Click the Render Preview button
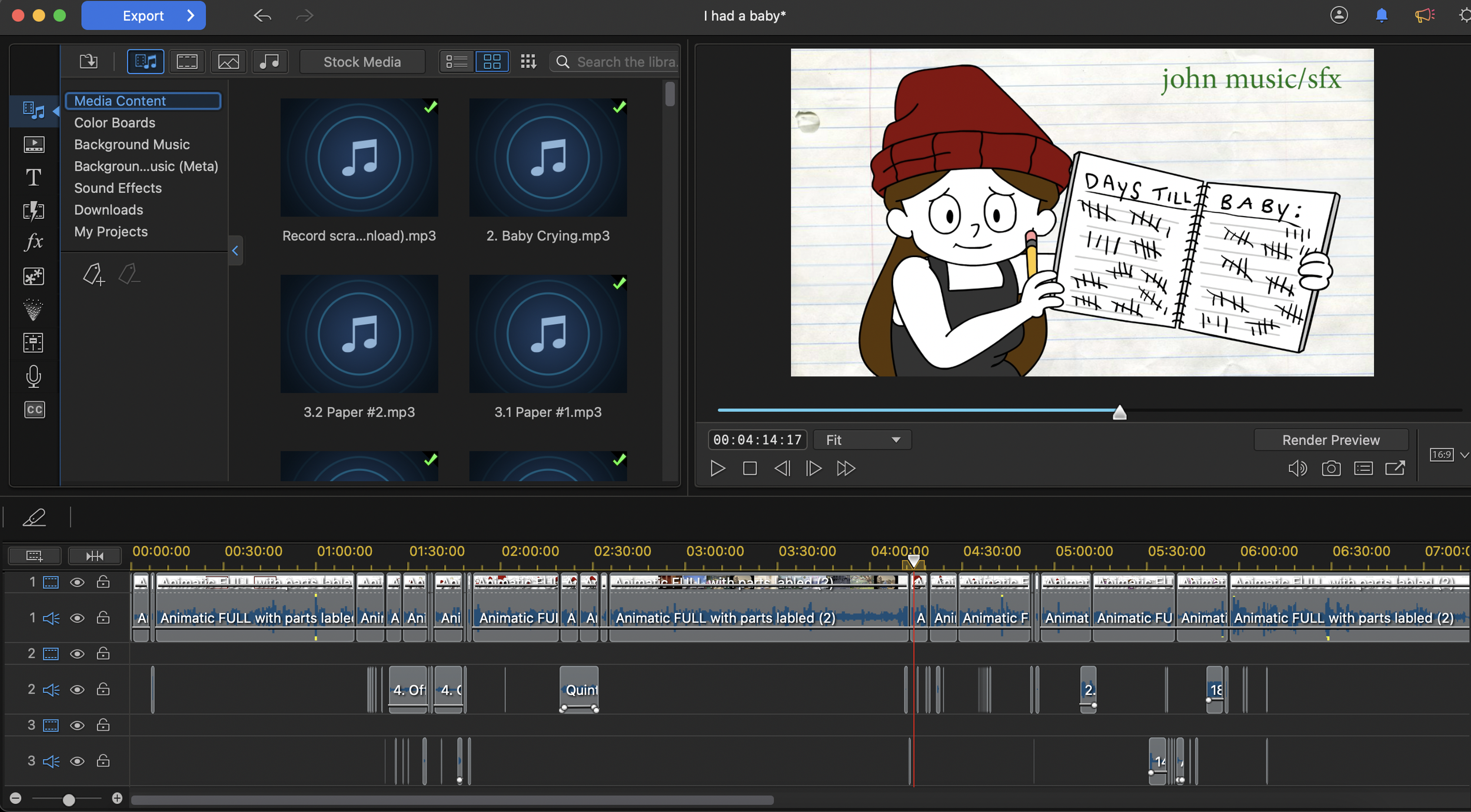Viewport: 1471px width, 812px height. pyautogui.click(x=1330, y=440)
